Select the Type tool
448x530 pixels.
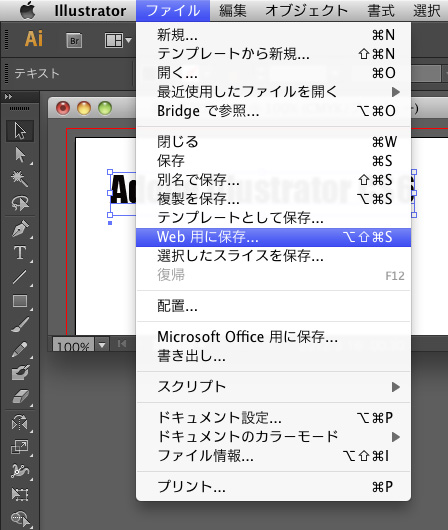20,253
